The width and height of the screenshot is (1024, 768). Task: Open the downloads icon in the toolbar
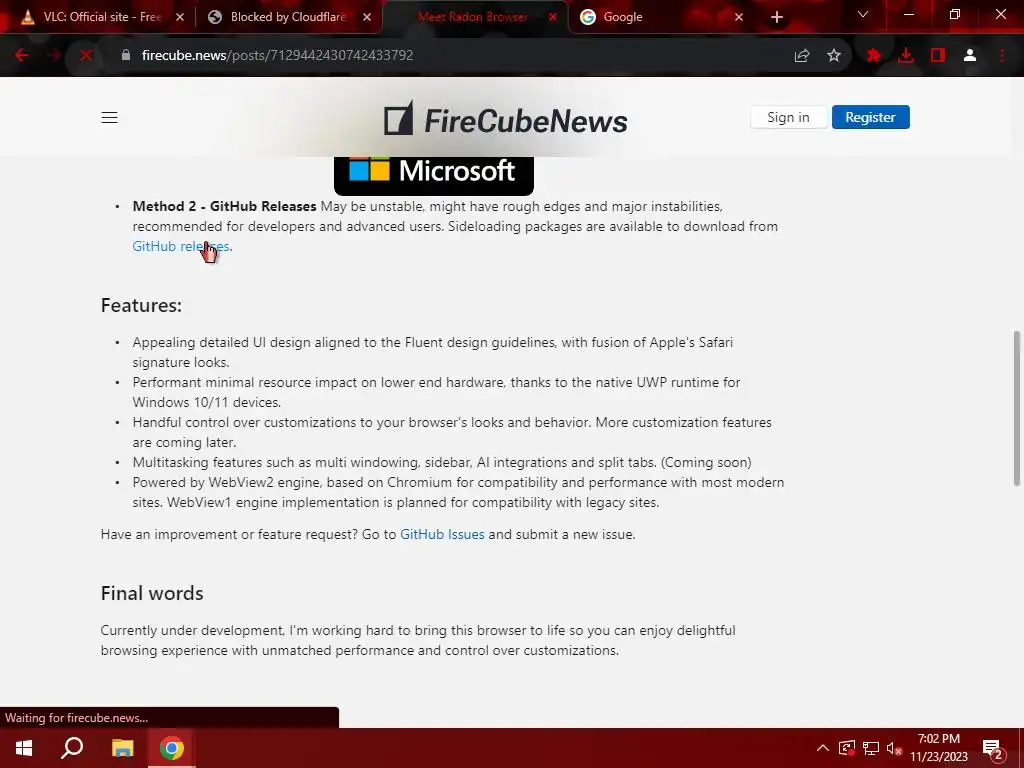[x=906, y=56]
